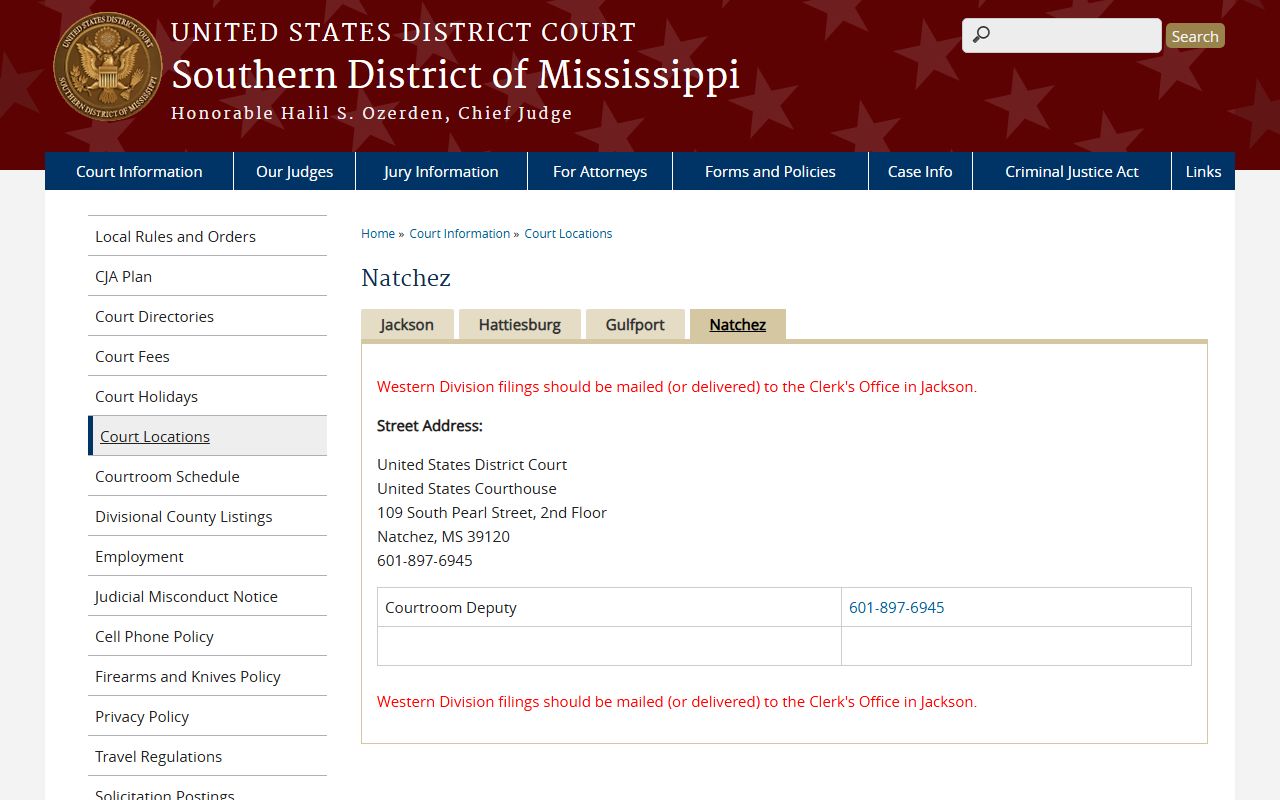The width and height of the screenshot is (1280, 800).
Task: Open Criminal Justice Act menu
Action: coord(1072,171)
